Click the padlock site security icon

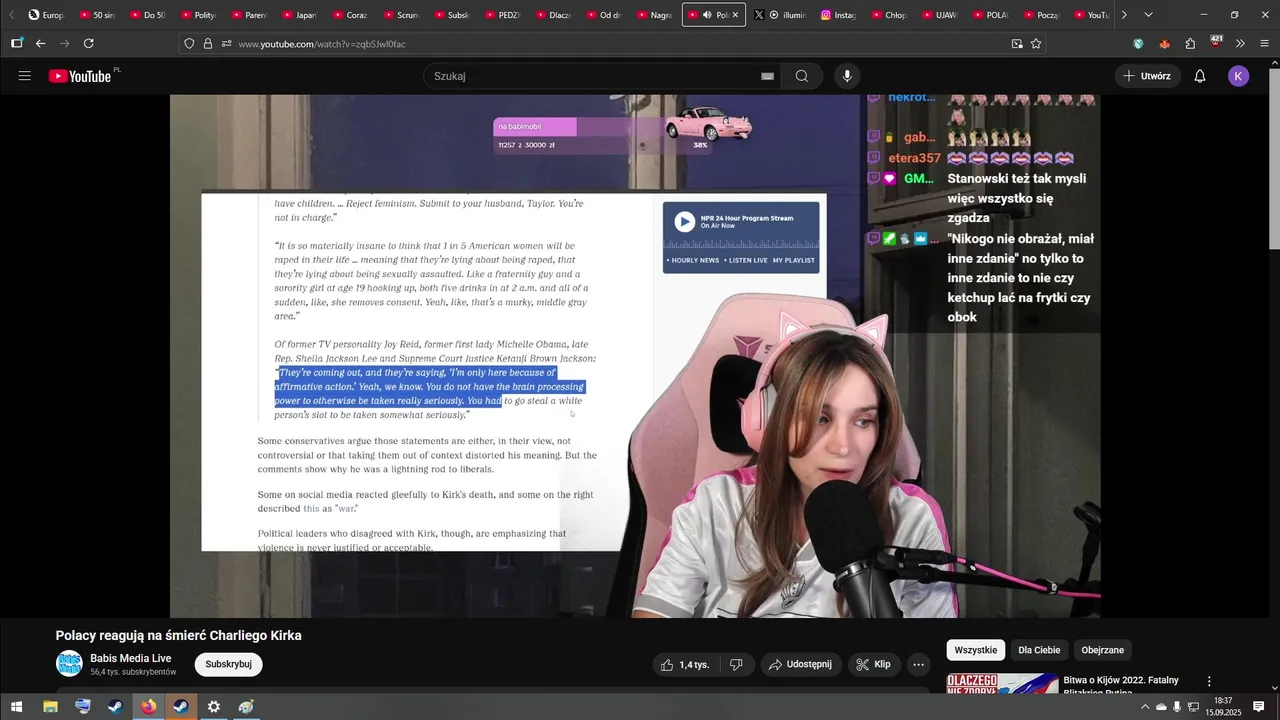tap(208, 43)
